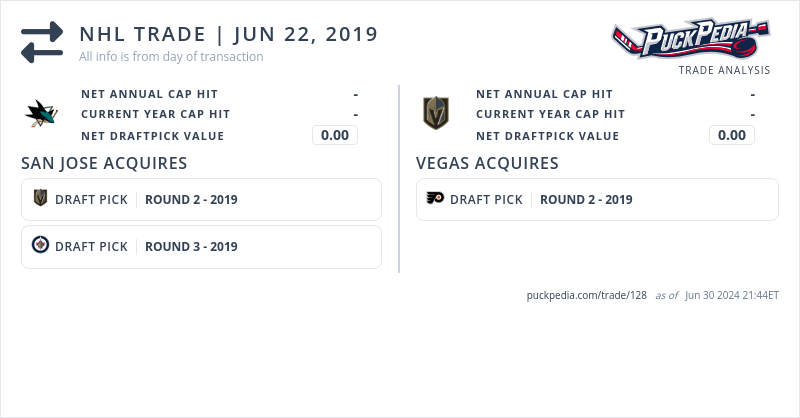Click the Jun 30 2024 timestamp text
The width and height of the screenshot is (800, 418).
point(732,296)
